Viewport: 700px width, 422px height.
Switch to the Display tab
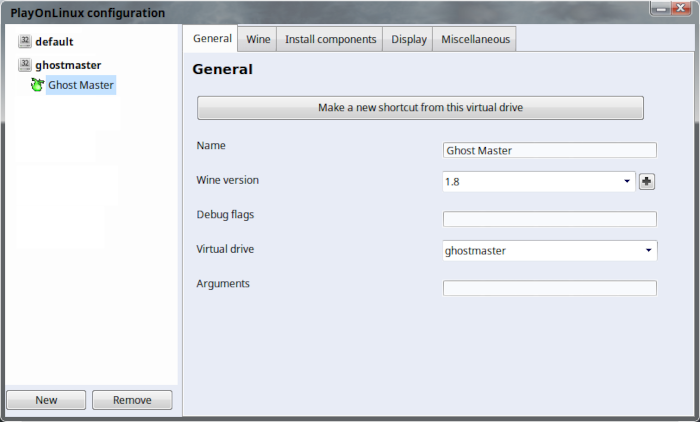coord(409,39)
